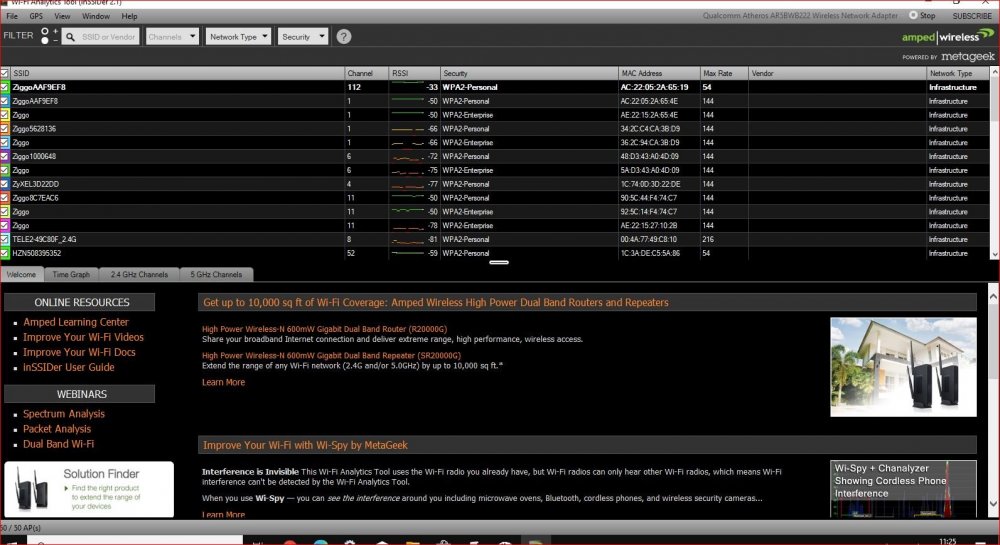Open Improve Your Wi-Fi Docs link
Image resolution: width=1000 pixels, height=545 pixels.
coord(79,352)
